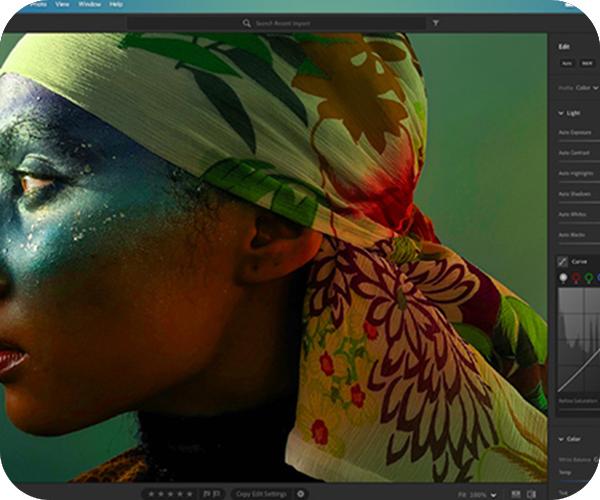Open the gear icon beside Copy Edit Settings
Viewport: 600px width, 500px height.
(300, 494)
